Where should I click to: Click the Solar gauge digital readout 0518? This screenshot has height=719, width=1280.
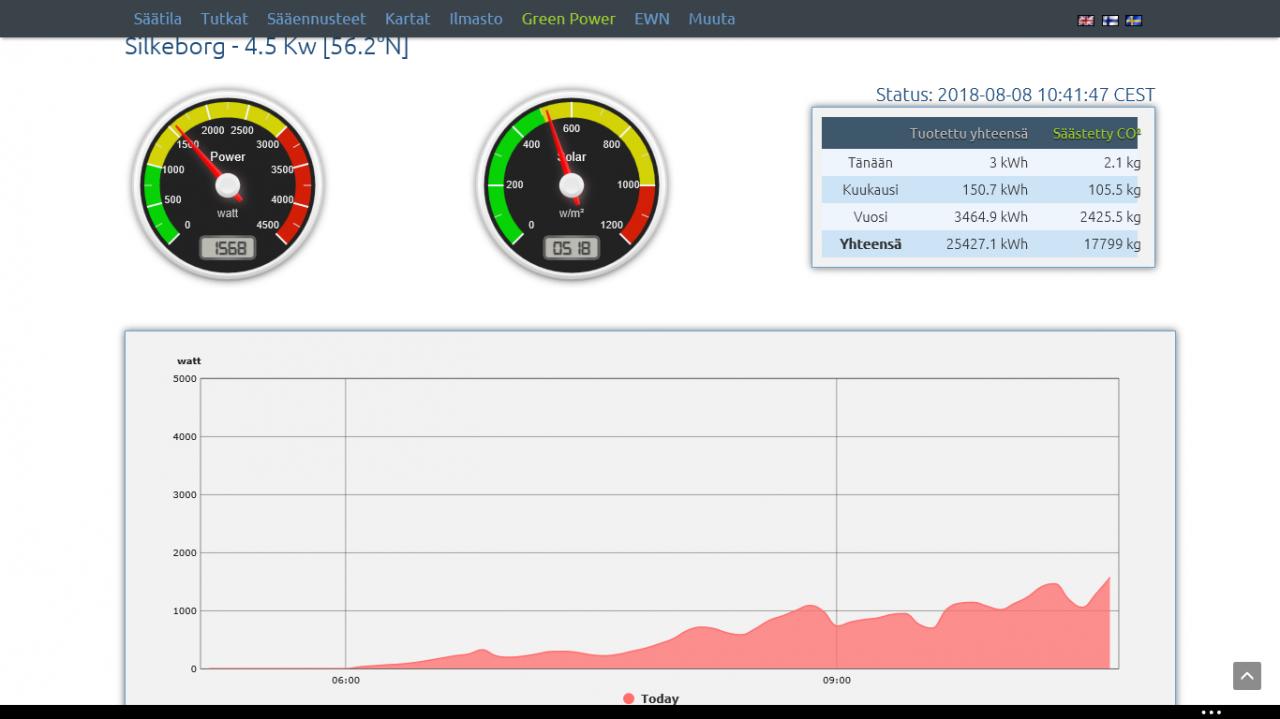point(571,248)
